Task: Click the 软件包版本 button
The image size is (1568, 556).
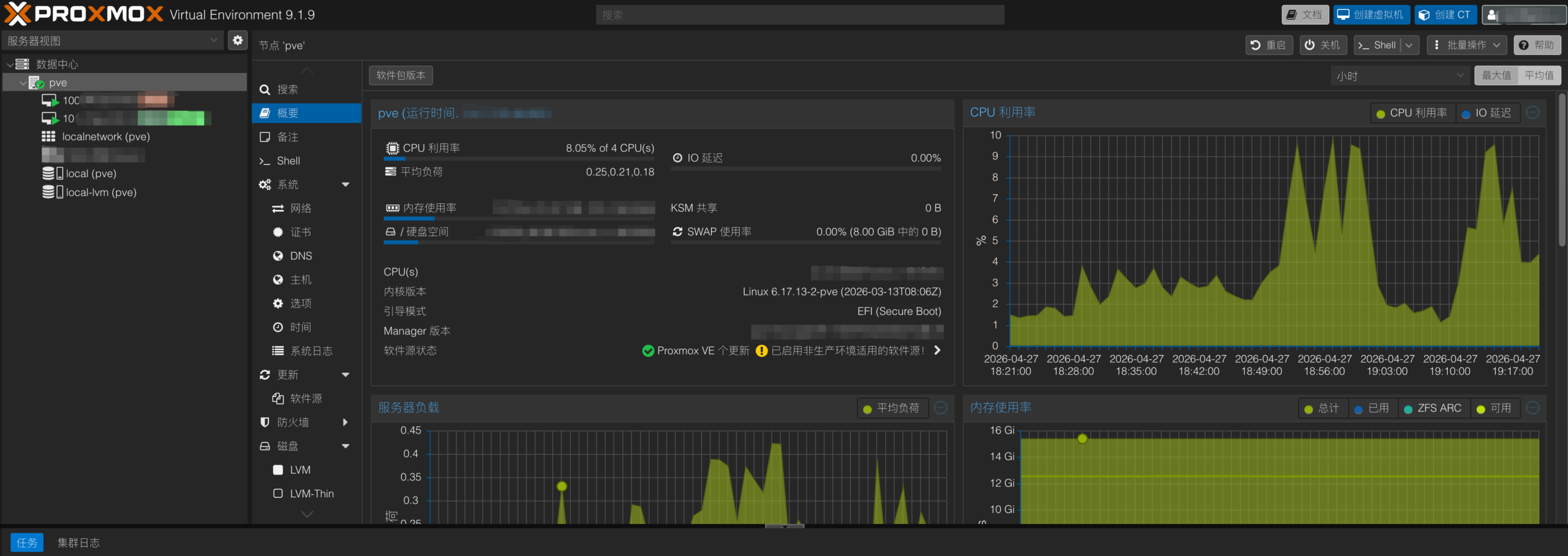Action: click(401, 75)
